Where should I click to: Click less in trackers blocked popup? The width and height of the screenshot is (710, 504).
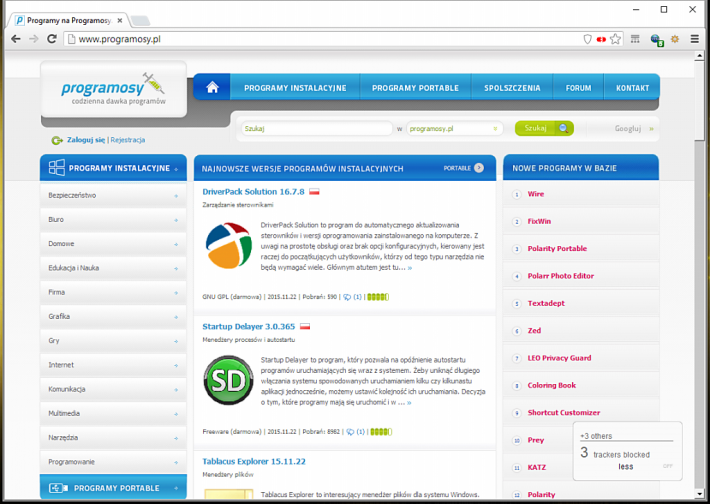pyautogui.click(x=626, y=466)
